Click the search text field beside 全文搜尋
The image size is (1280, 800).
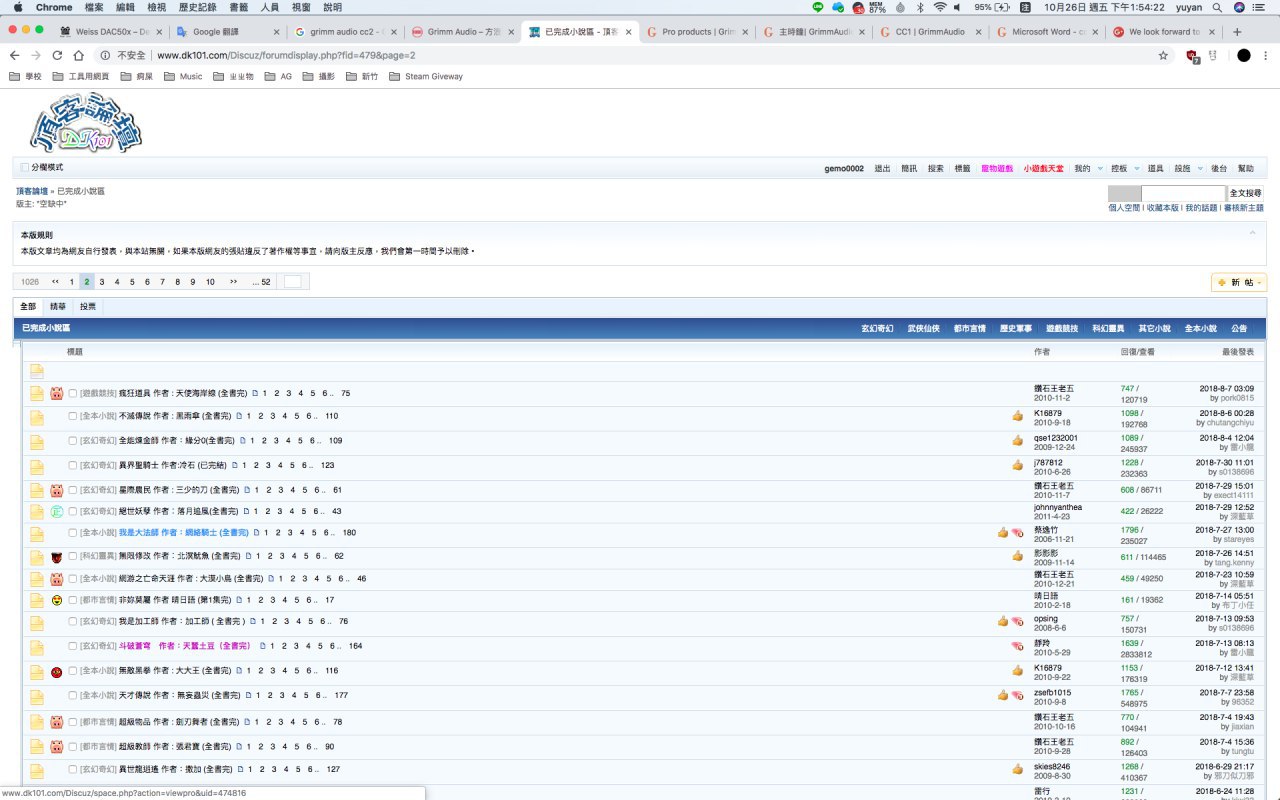point(1182,193)
